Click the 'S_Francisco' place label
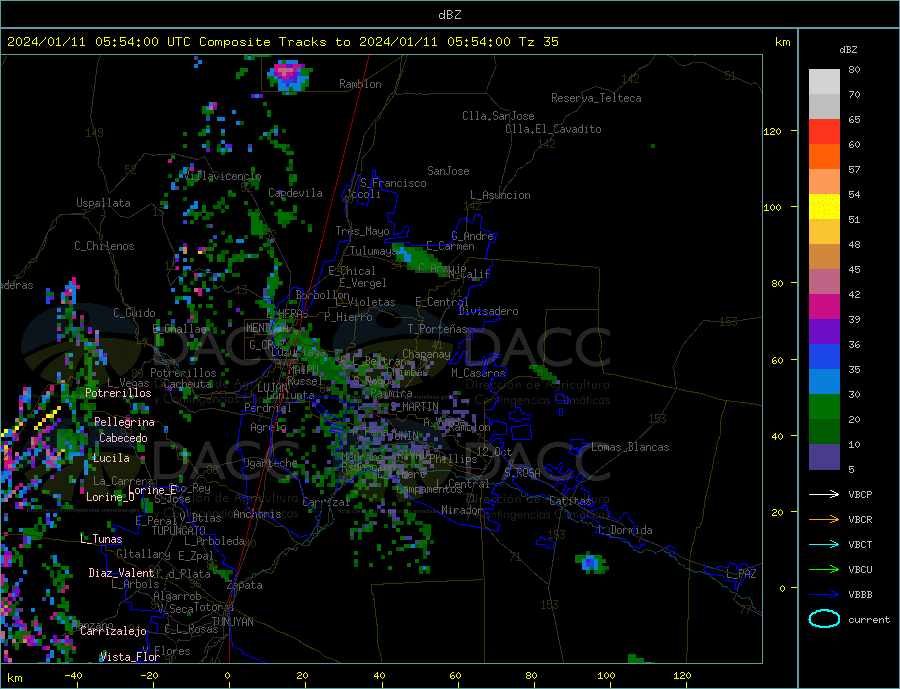Image resolution: width=900 pixels, height=689 pixels. pos(393,183)
